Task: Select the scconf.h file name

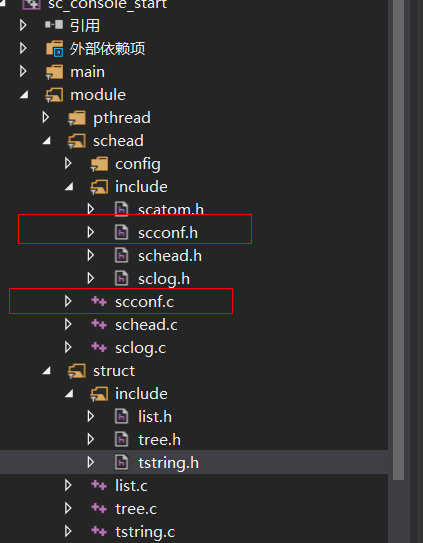Action: click(x=168, y=233)
